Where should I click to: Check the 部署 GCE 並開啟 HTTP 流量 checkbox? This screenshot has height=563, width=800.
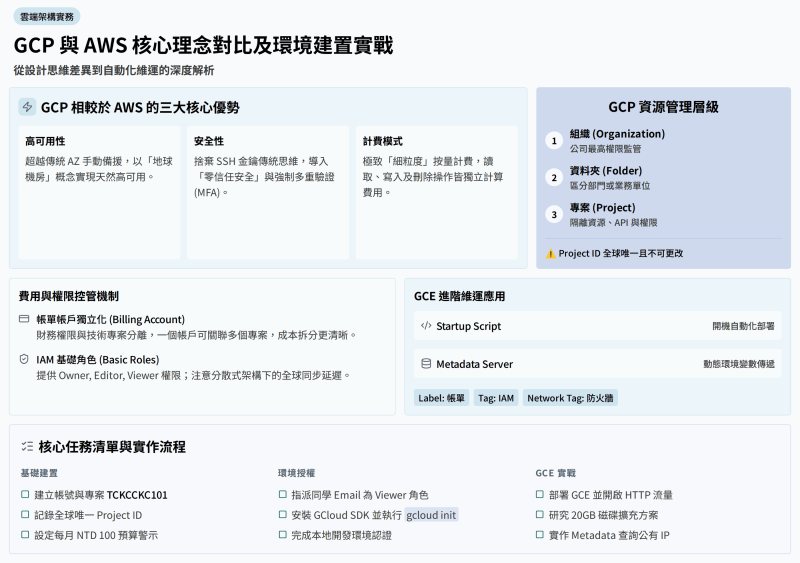click(540, 494)
